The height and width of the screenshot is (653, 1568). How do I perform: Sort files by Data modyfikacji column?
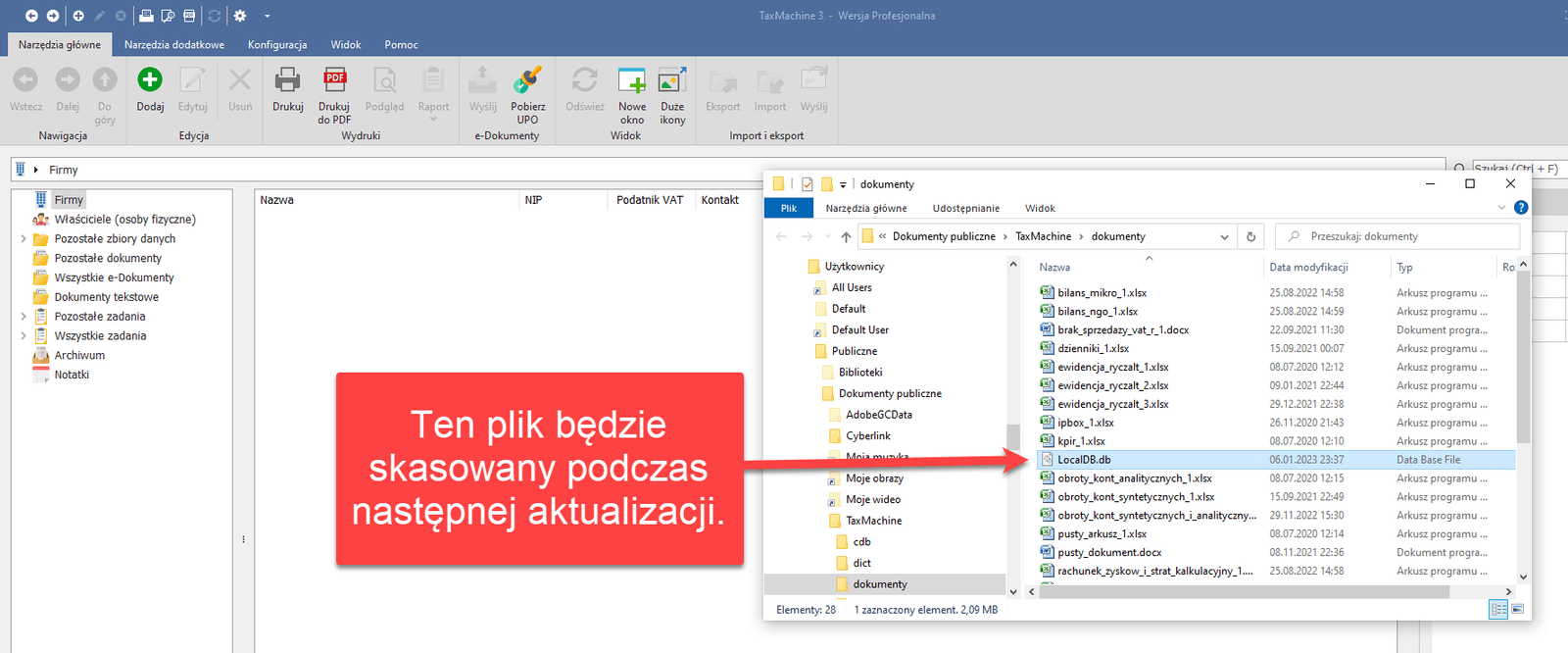(1308, 267)
